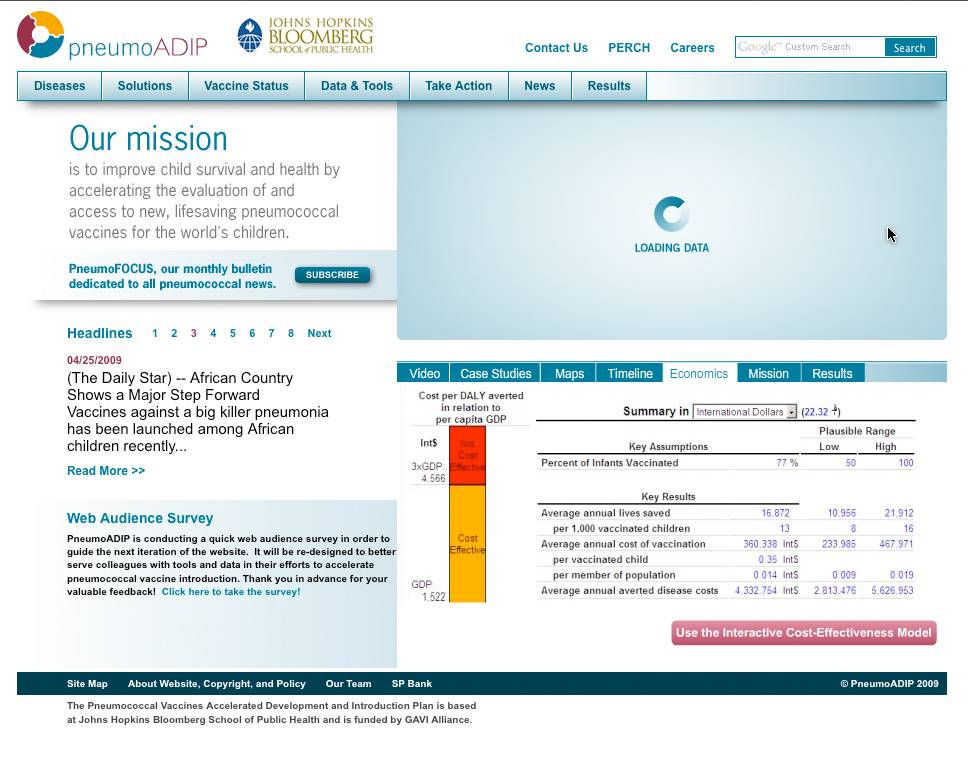Click the orange Cost Effective bar segment
The width and height of the screenshot is (968, 767).
coord(467,543)
